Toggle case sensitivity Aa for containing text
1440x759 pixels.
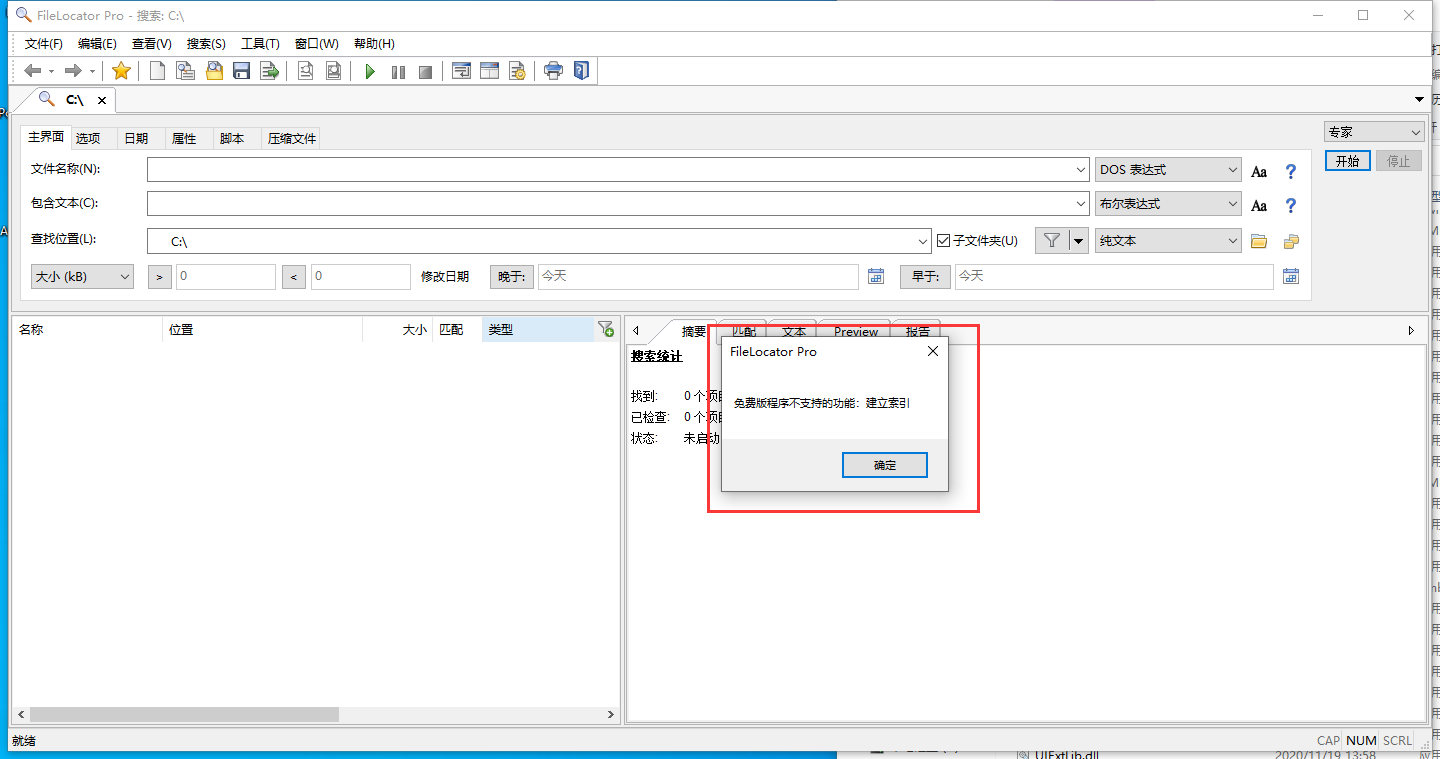[x=1259, y=205]
